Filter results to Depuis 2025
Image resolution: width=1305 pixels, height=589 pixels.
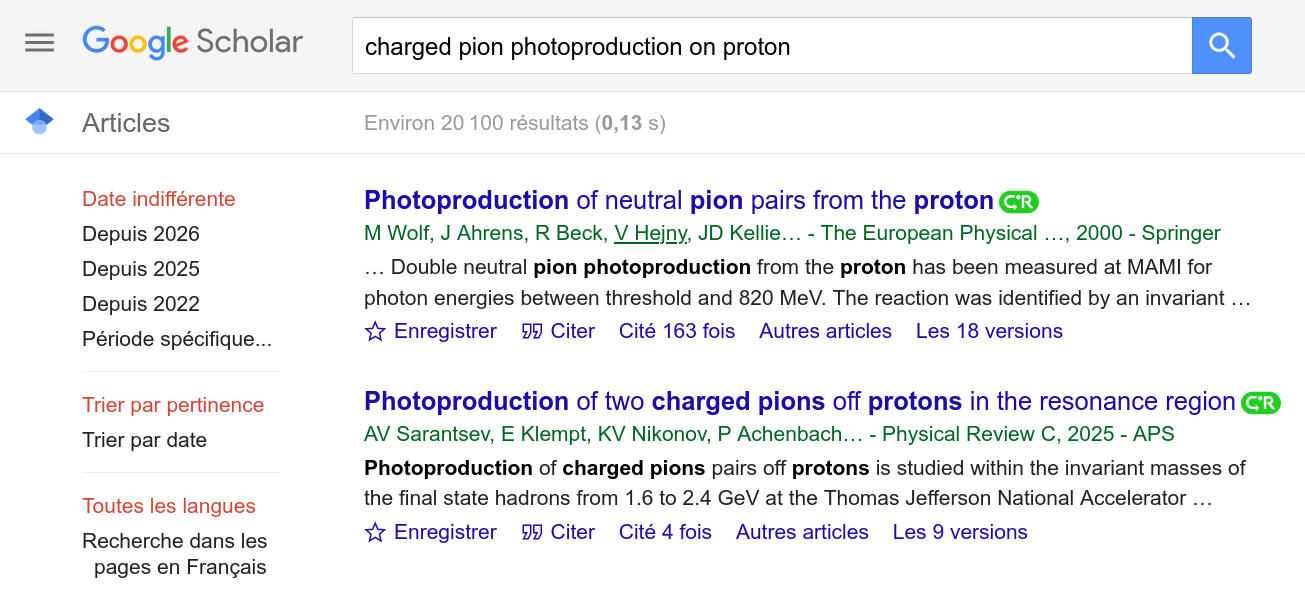141,269
